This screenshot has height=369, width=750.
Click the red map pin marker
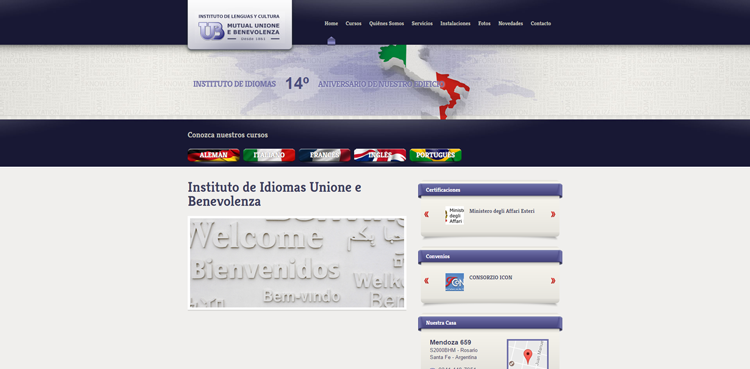pyautogui.click(x=528, y=357)
